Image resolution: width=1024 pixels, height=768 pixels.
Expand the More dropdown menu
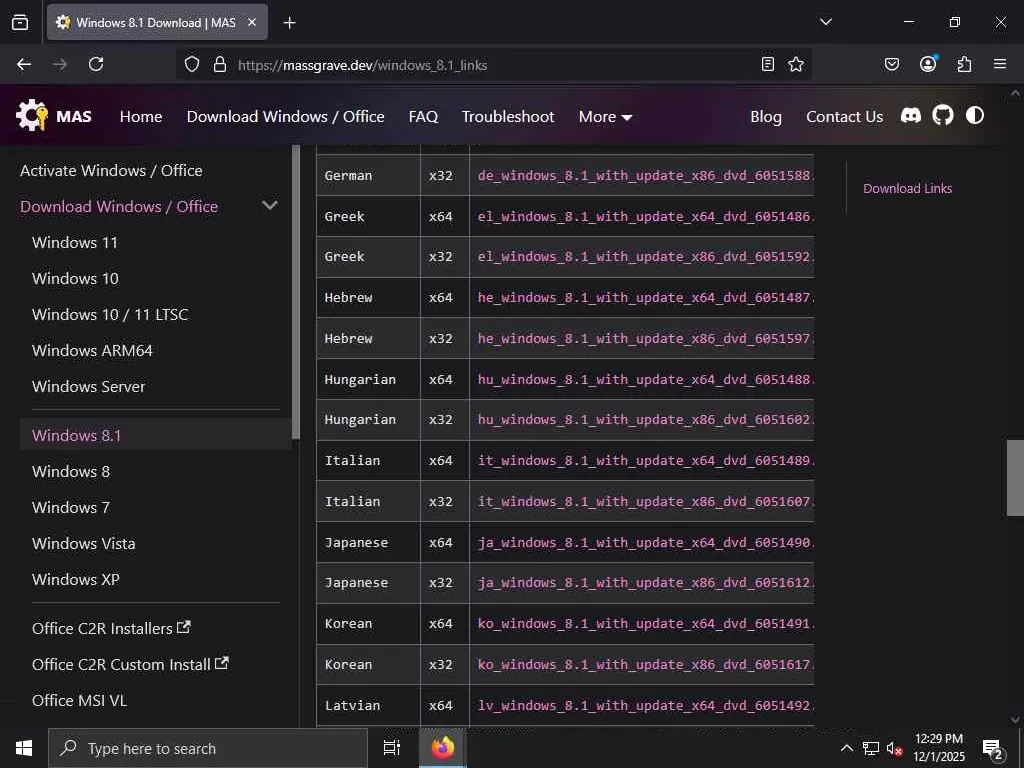pyautogui.click(x=605, y=117)
